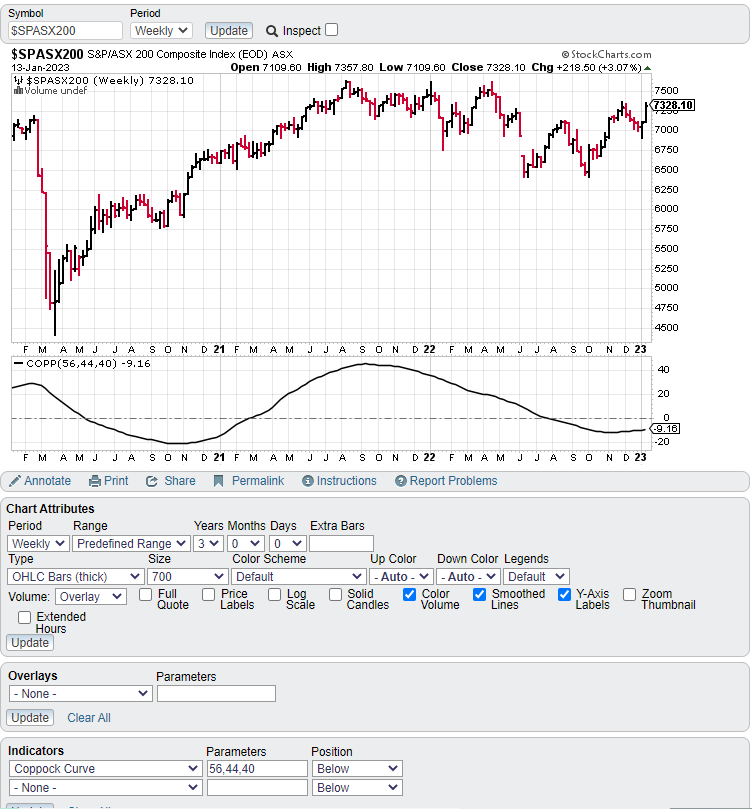
Task: Open the OHLC Bars (thick) type dropdown
Action: (75, 576)
